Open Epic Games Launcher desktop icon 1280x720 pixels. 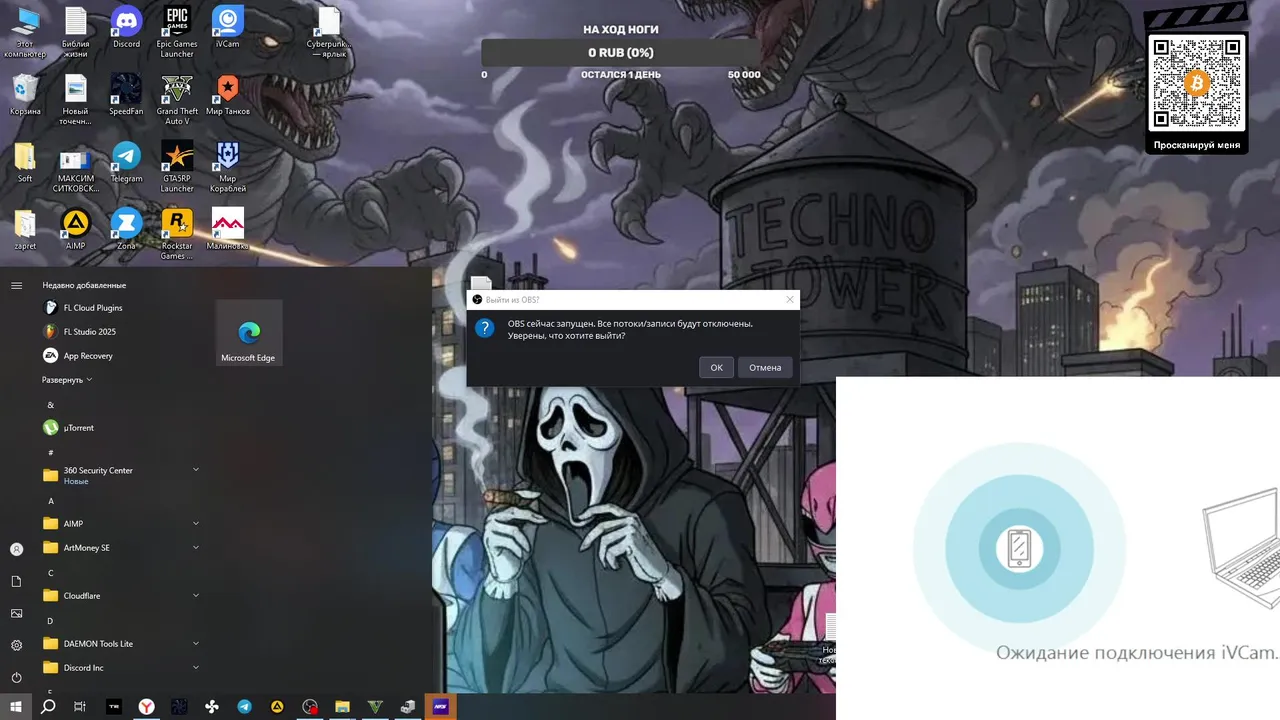177,31
